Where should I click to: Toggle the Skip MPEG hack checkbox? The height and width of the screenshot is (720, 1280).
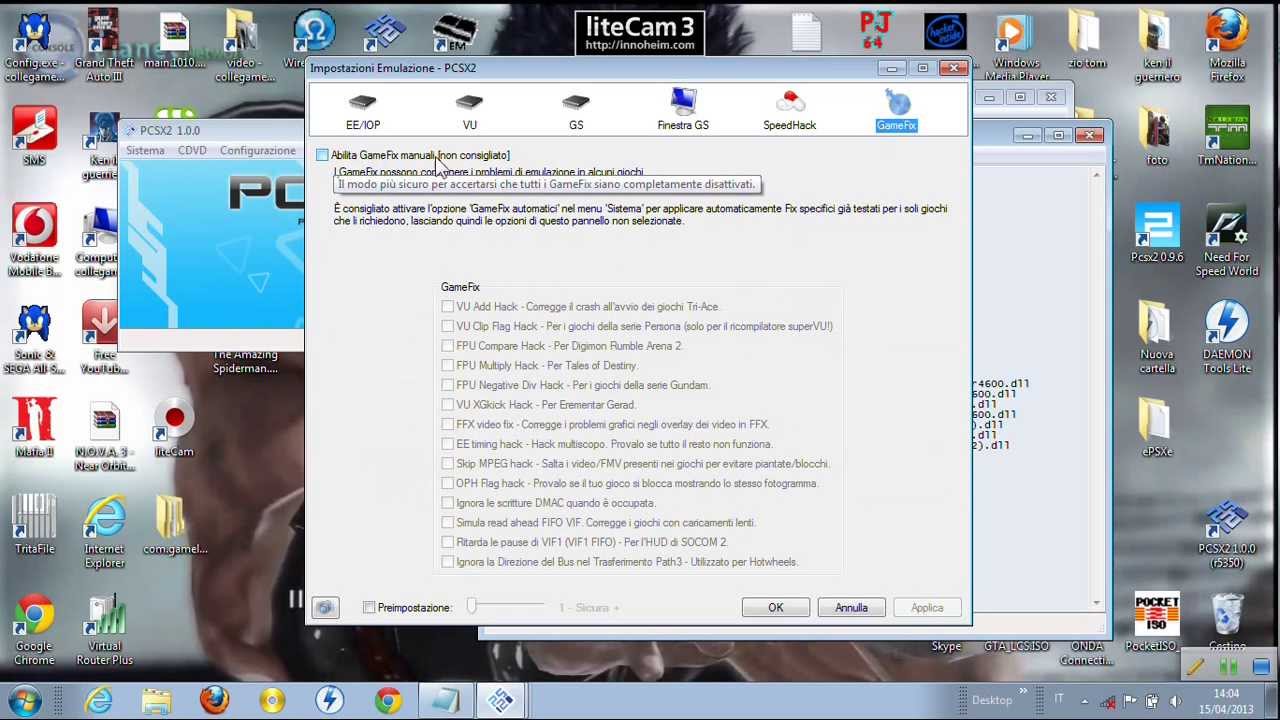click(447, 464)
